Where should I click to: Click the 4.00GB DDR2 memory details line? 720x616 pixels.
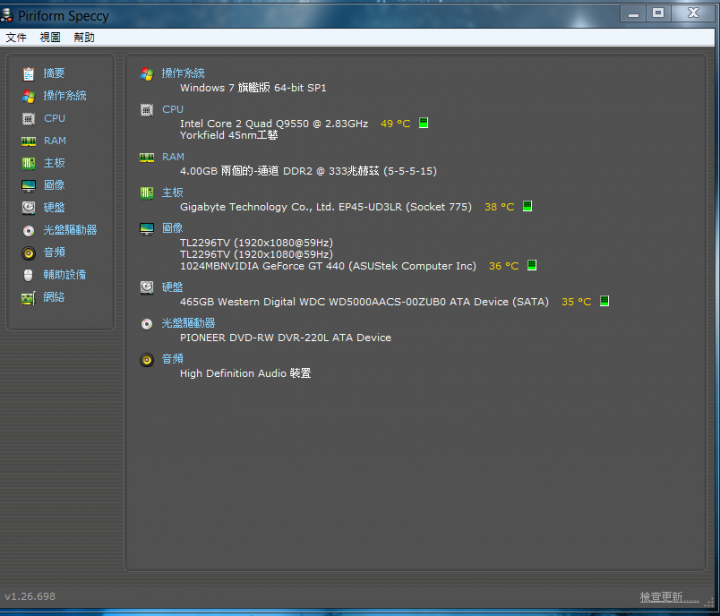point(308,171)
